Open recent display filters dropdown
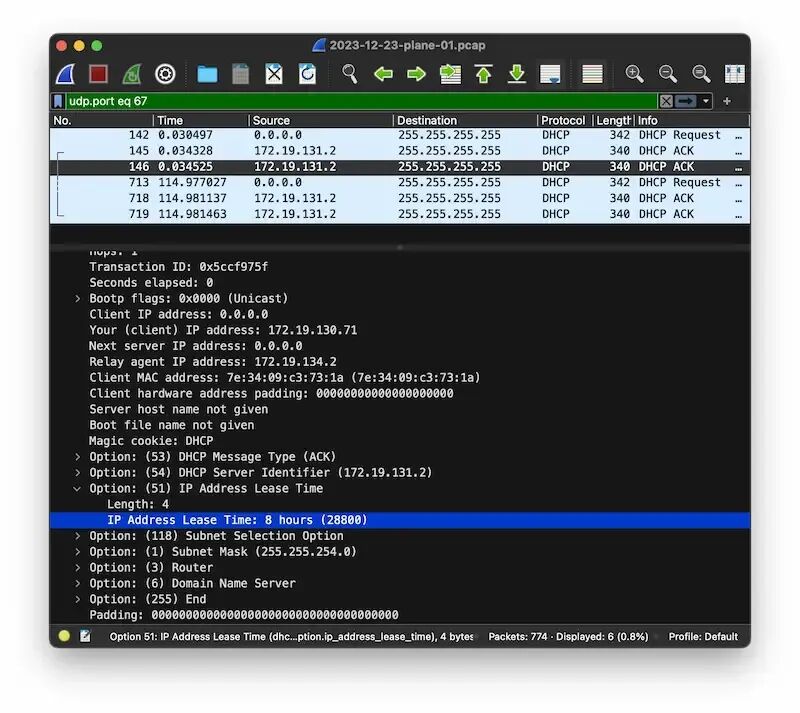The width and height of the screenshot is (800, 713). 706,101
